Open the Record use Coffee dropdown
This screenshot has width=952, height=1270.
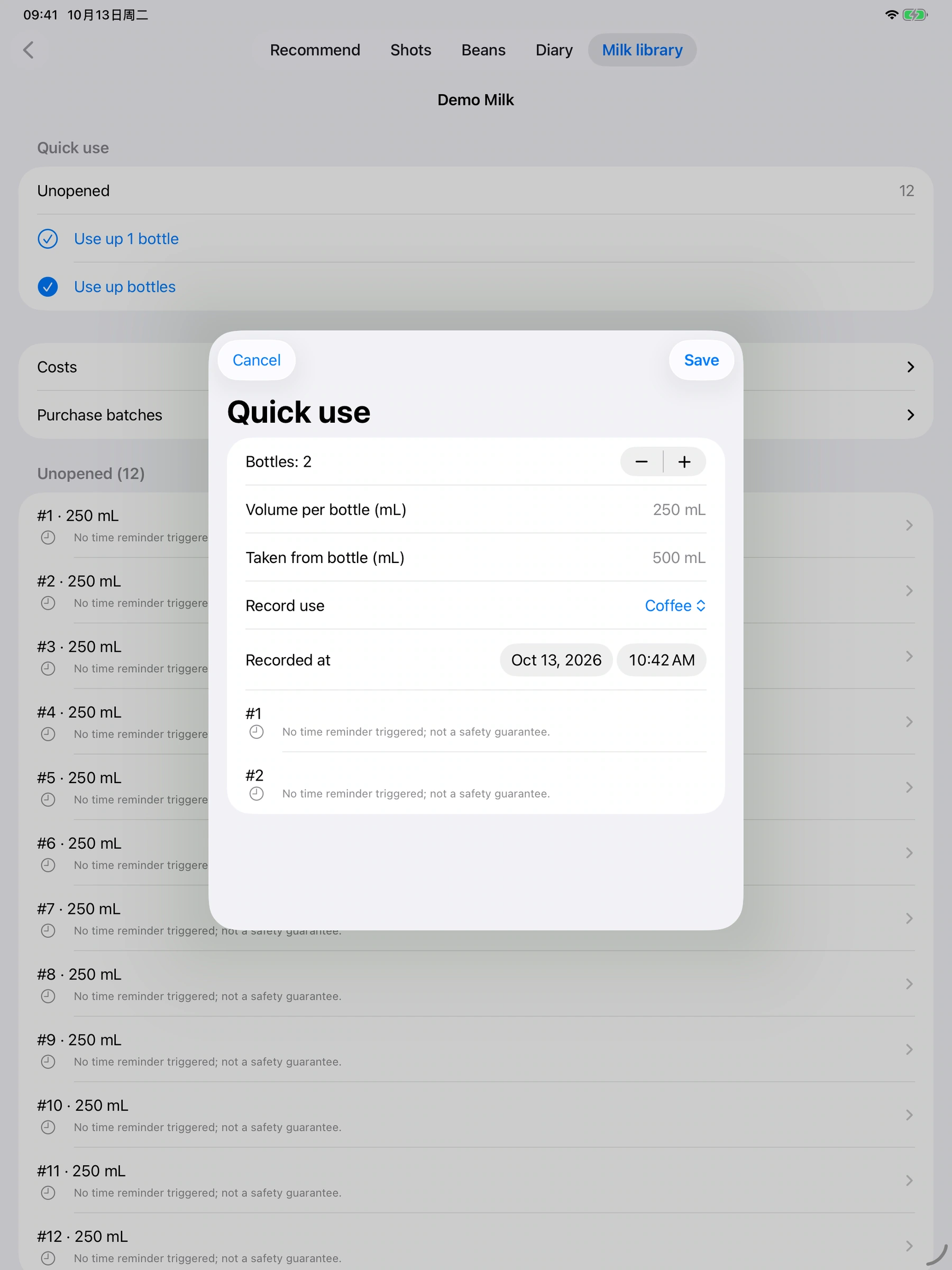point(675,606)
